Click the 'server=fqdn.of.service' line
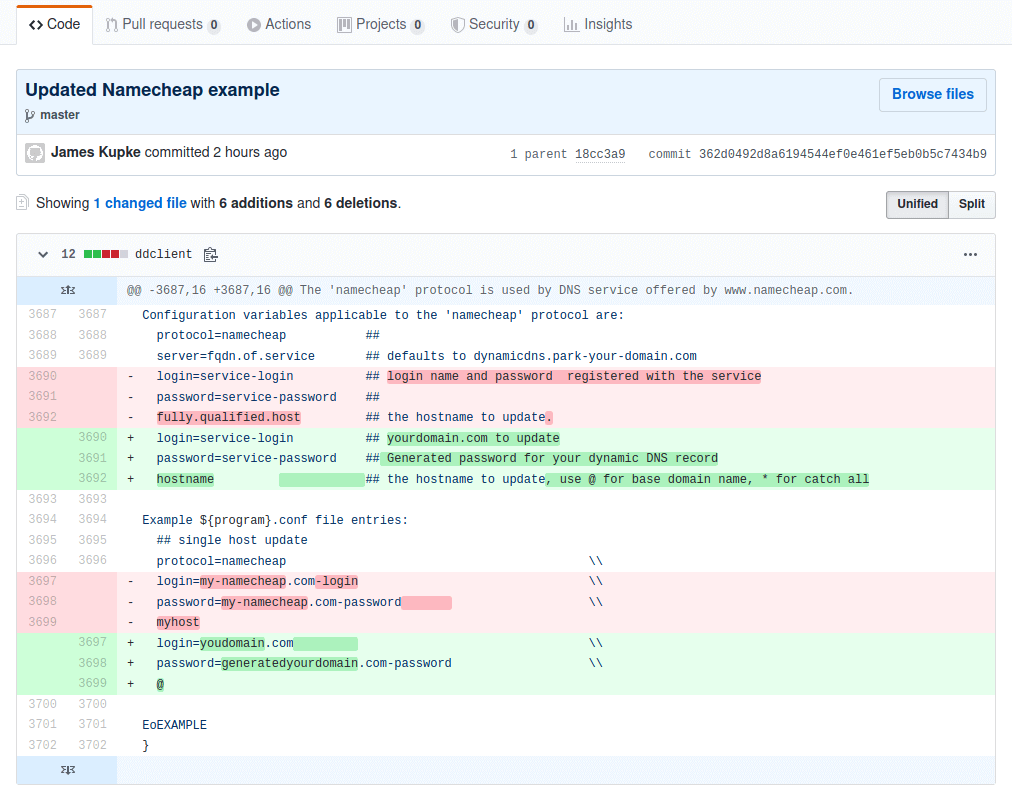 tap(556, 356)
